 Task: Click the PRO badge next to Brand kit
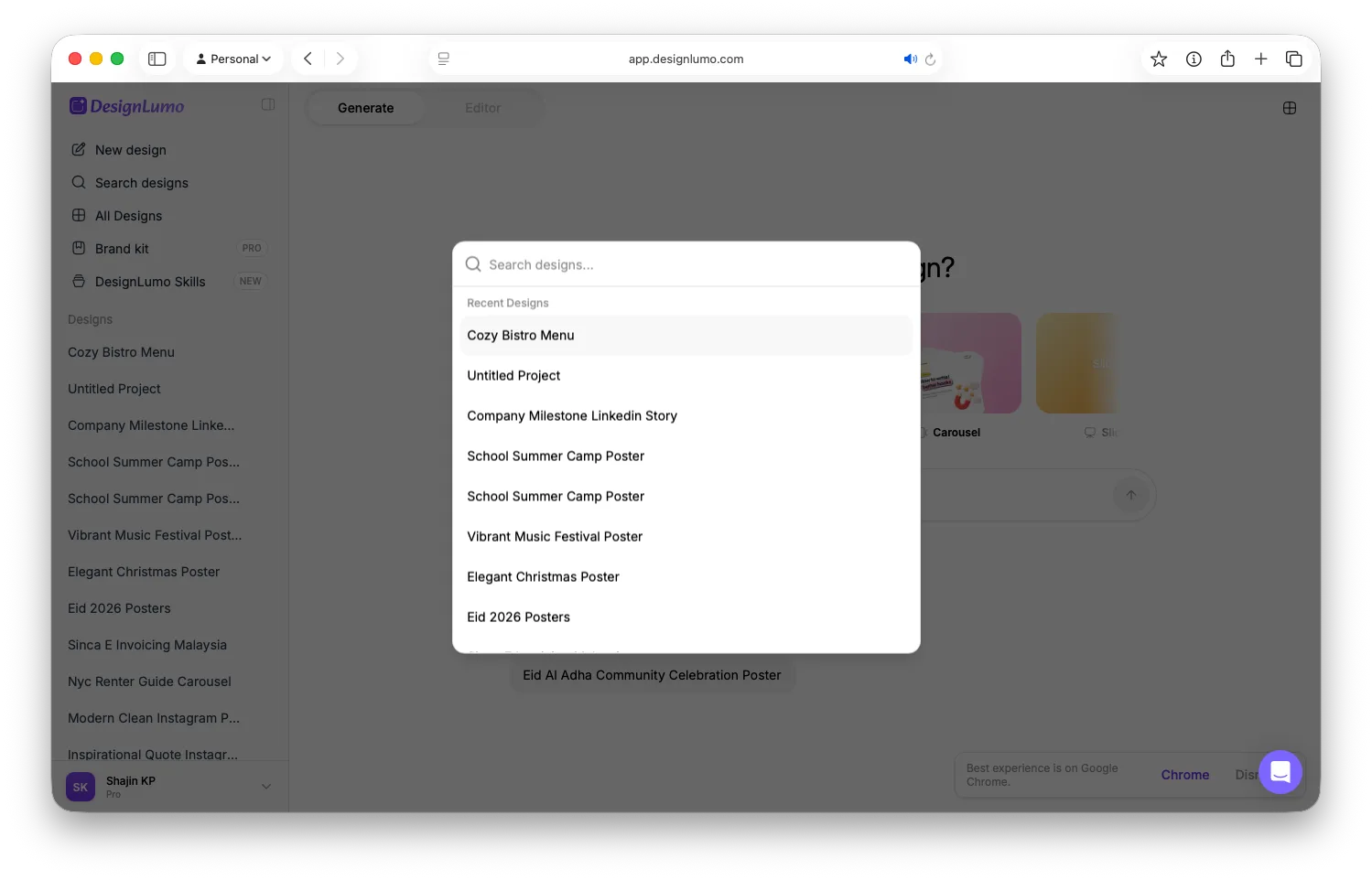(x=252, y=248)
